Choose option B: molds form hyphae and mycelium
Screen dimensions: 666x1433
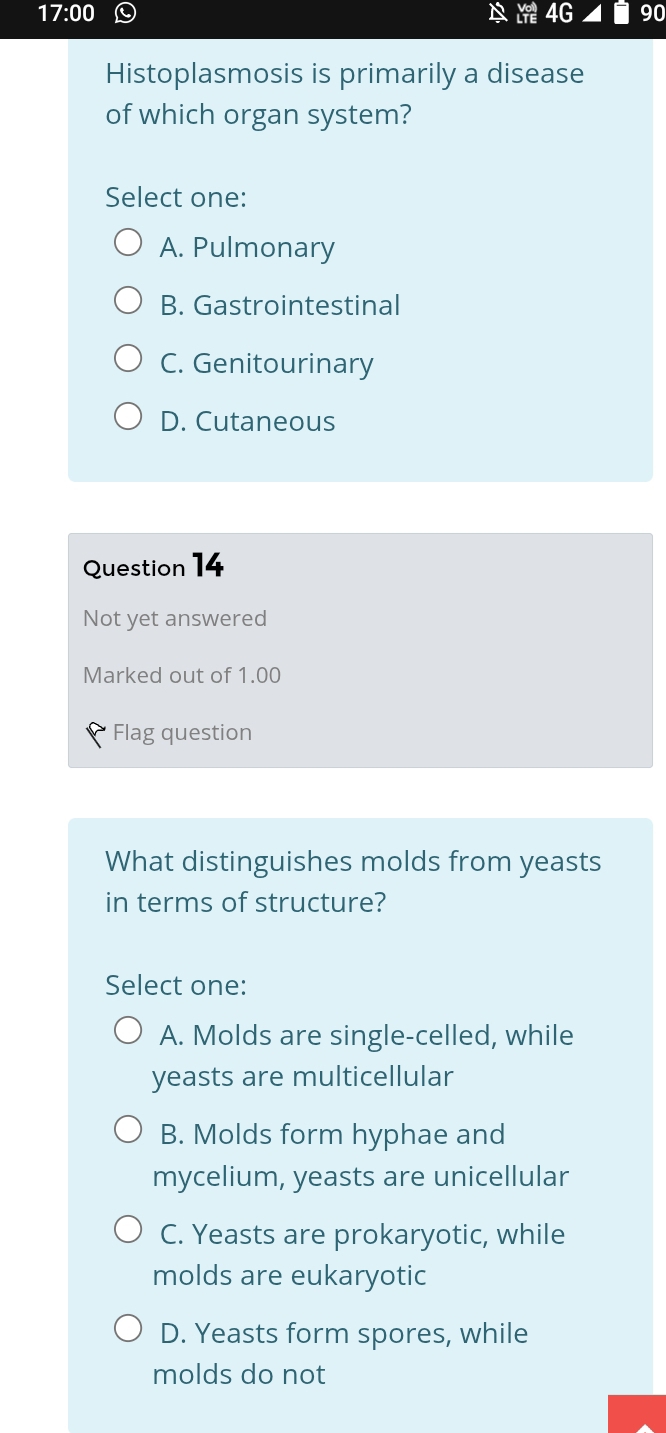click(127, 1130)
